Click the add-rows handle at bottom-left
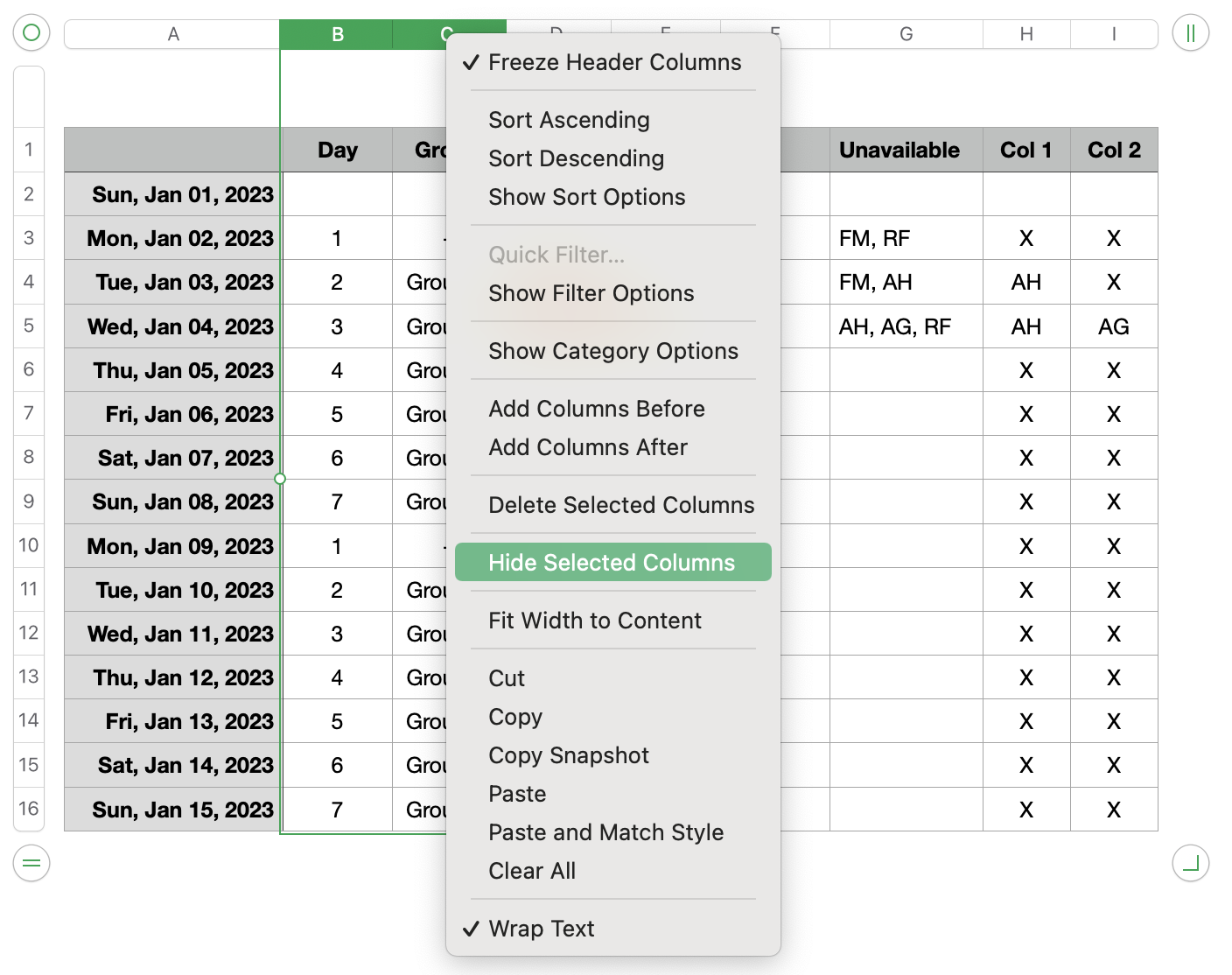1232x975 pixels. 31,864
